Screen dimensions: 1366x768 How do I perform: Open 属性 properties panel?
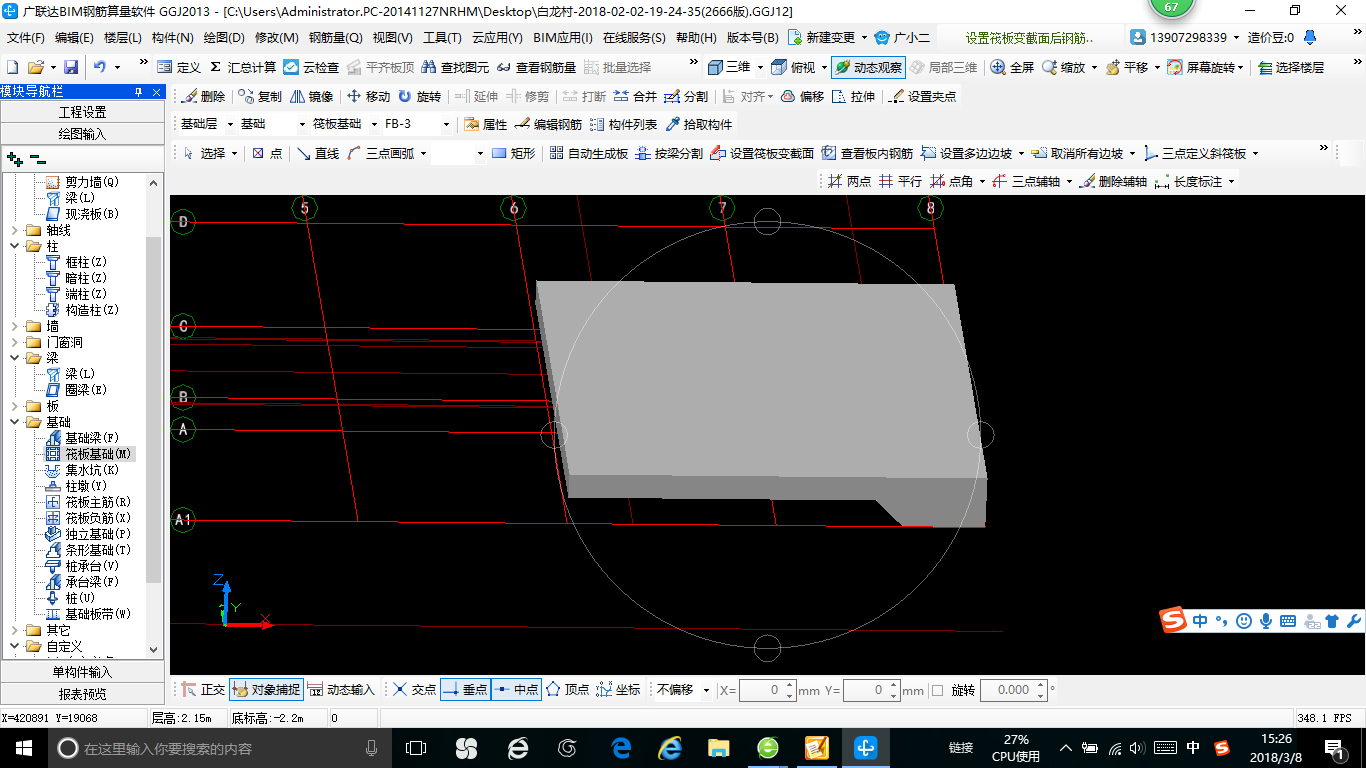click(486, 125)
